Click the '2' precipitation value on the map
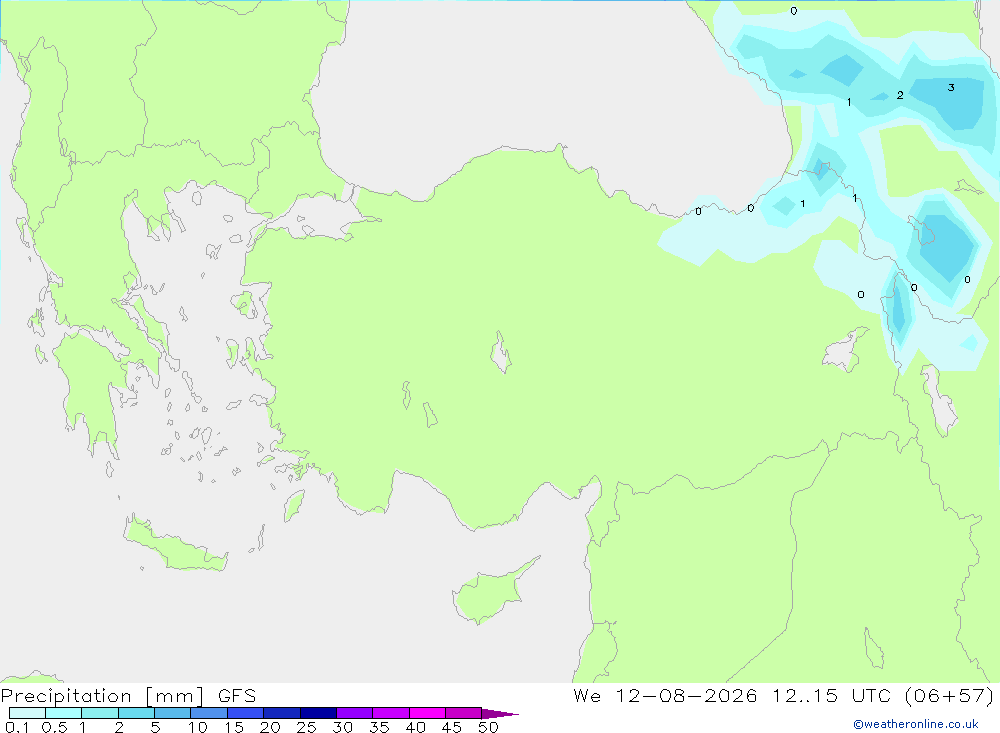This screenshot has width=1000, height=733. [x=900, y=95]
